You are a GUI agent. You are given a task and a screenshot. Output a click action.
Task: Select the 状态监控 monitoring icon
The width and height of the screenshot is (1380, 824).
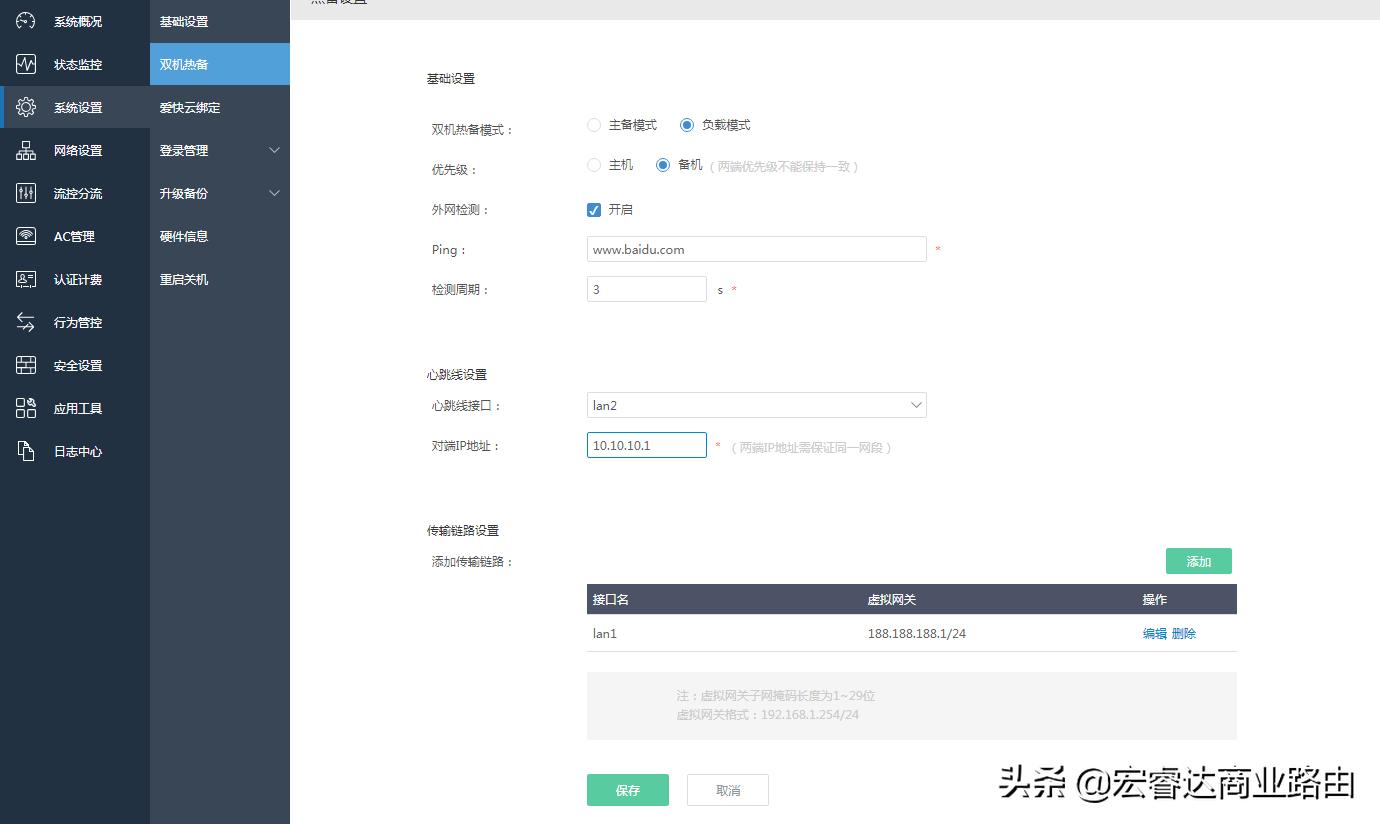26,63
